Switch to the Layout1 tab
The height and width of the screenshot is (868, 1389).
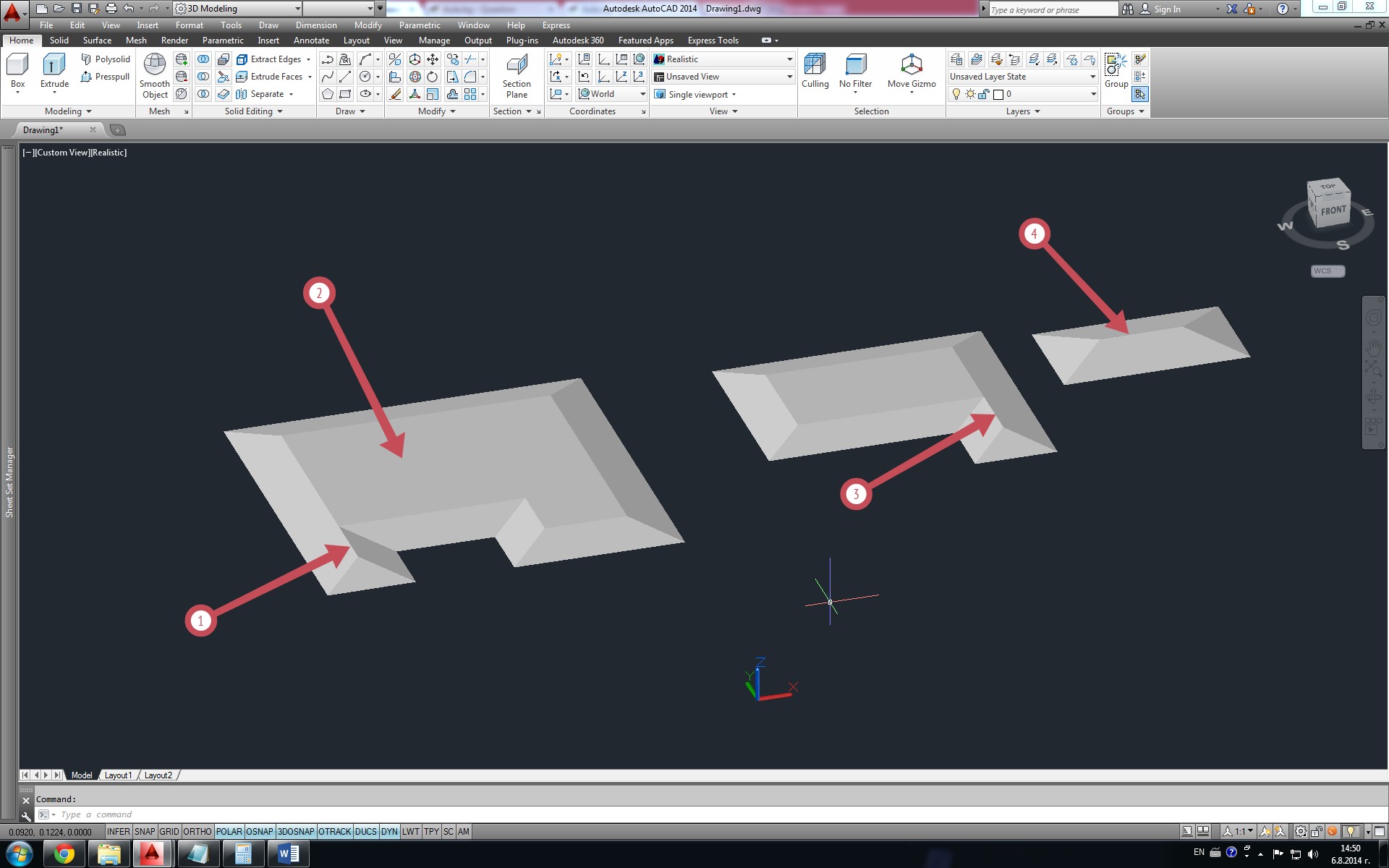click(x=118, y=775)
